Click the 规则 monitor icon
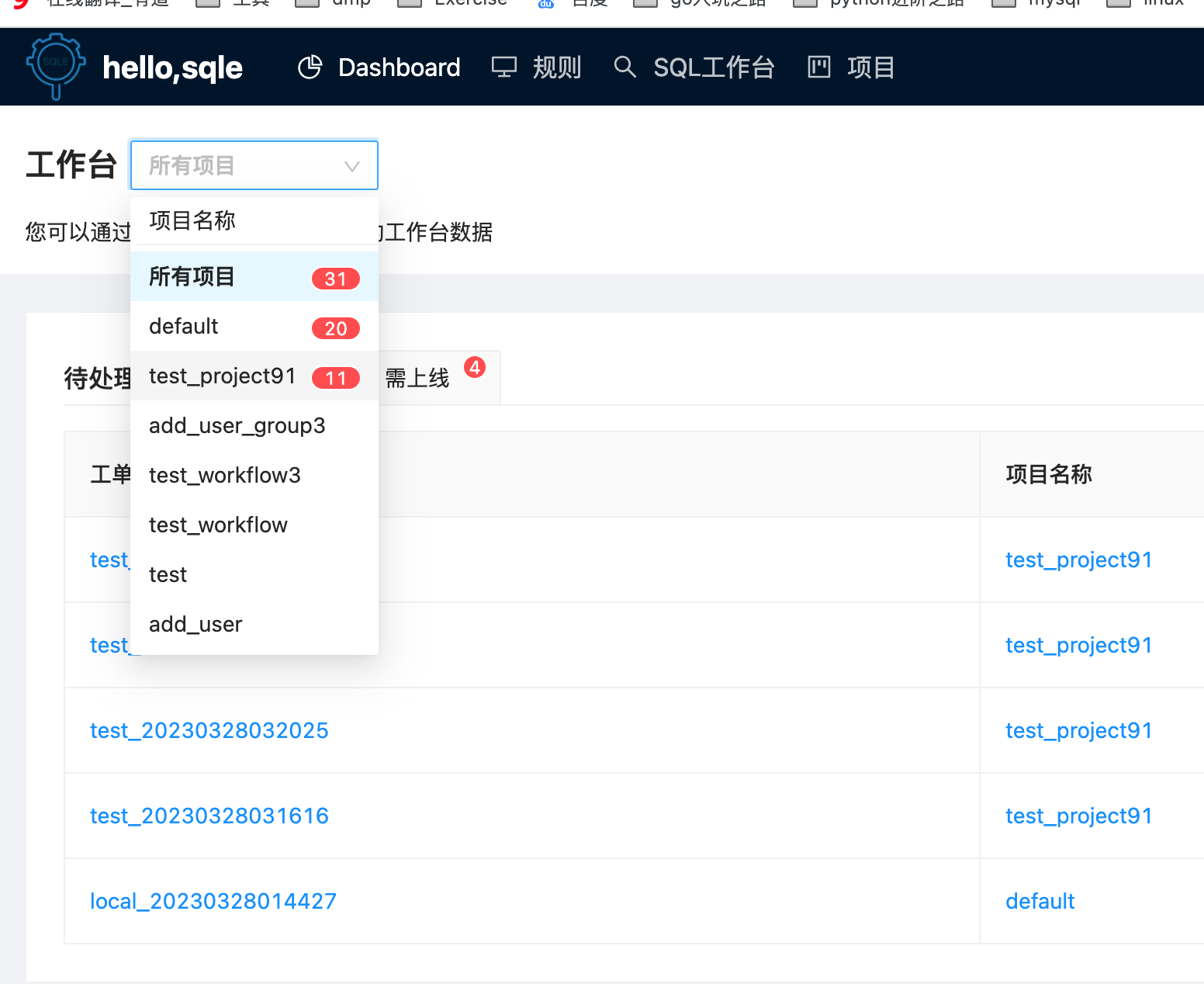 [x=503, y=67]
